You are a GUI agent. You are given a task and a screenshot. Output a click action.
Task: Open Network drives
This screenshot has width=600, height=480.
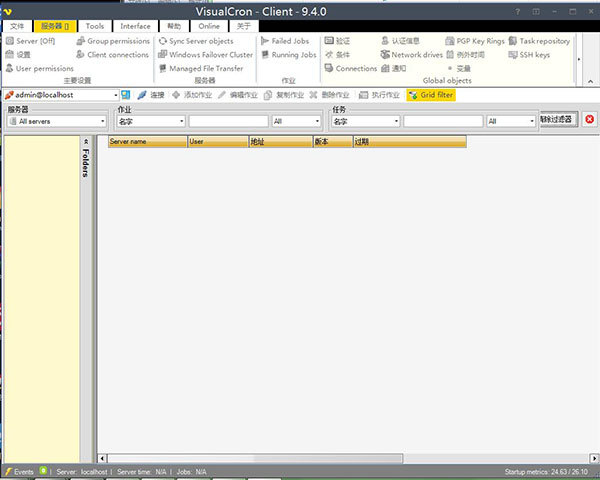tap(412, 54)
